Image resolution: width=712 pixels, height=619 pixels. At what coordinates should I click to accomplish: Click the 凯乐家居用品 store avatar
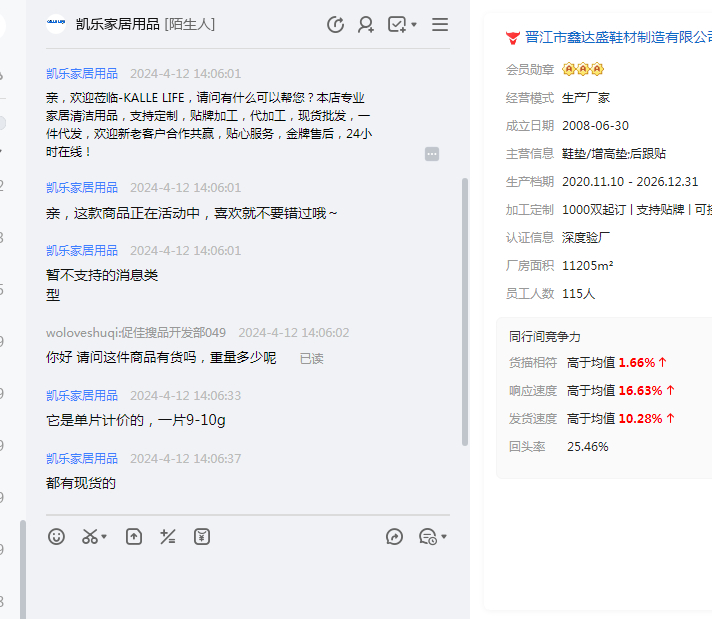(x=56, y=25)
